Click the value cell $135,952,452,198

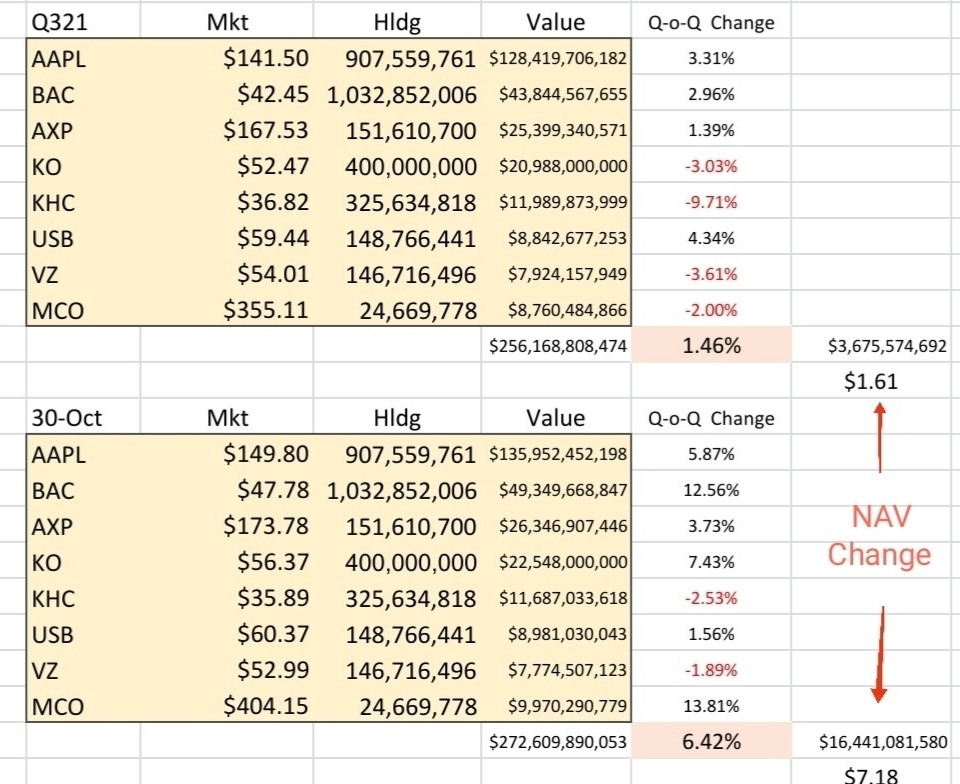(558, 454)
